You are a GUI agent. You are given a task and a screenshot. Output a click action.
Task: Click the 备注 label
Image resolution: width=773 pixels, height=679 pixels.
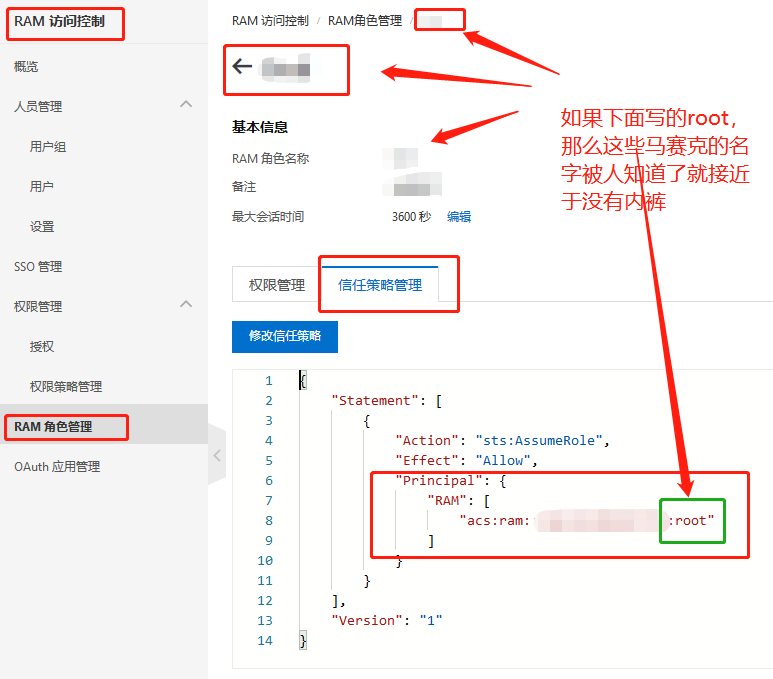click(x=244, y=187)
